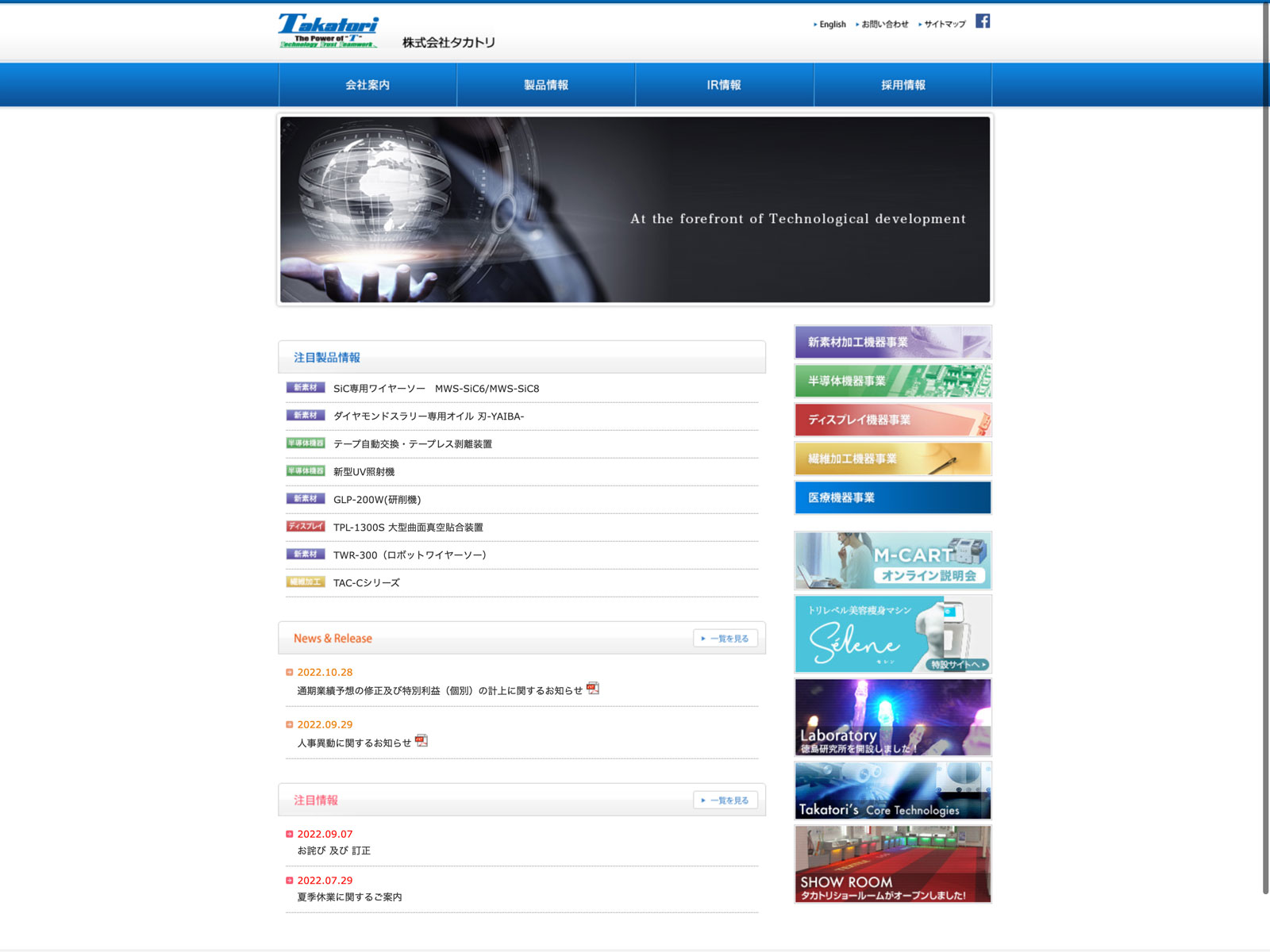Click the page vertical scrollbar
This screenshot has height=952, width=1270.
(x=1265, y=444)
